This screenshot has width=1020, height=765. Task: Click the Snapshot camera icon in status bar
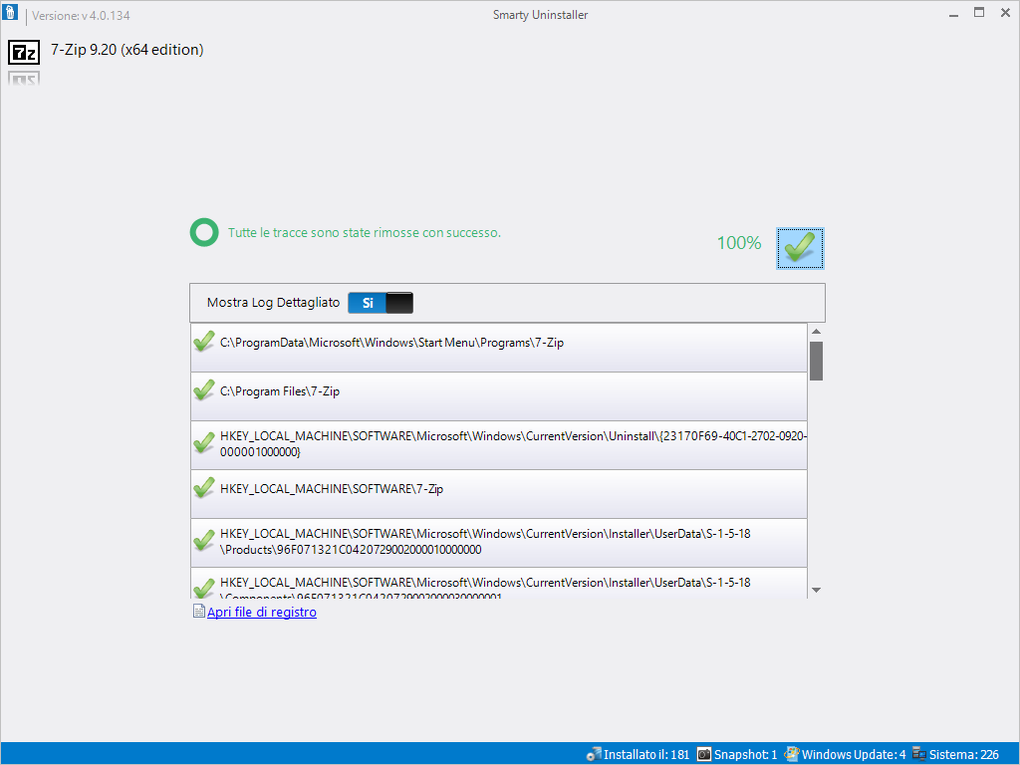(706, 754)
